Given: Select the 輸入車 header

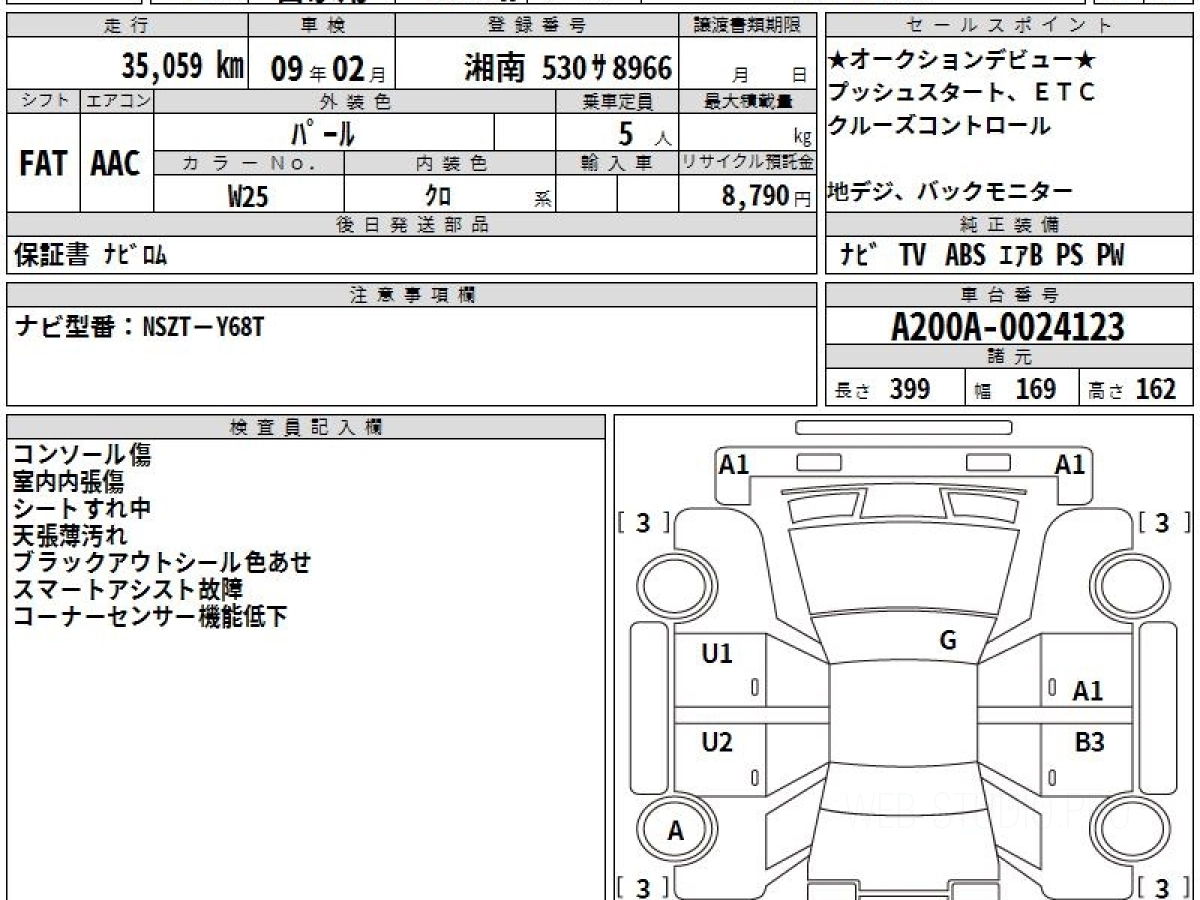Looking at the screenshot, I should 617,163.
